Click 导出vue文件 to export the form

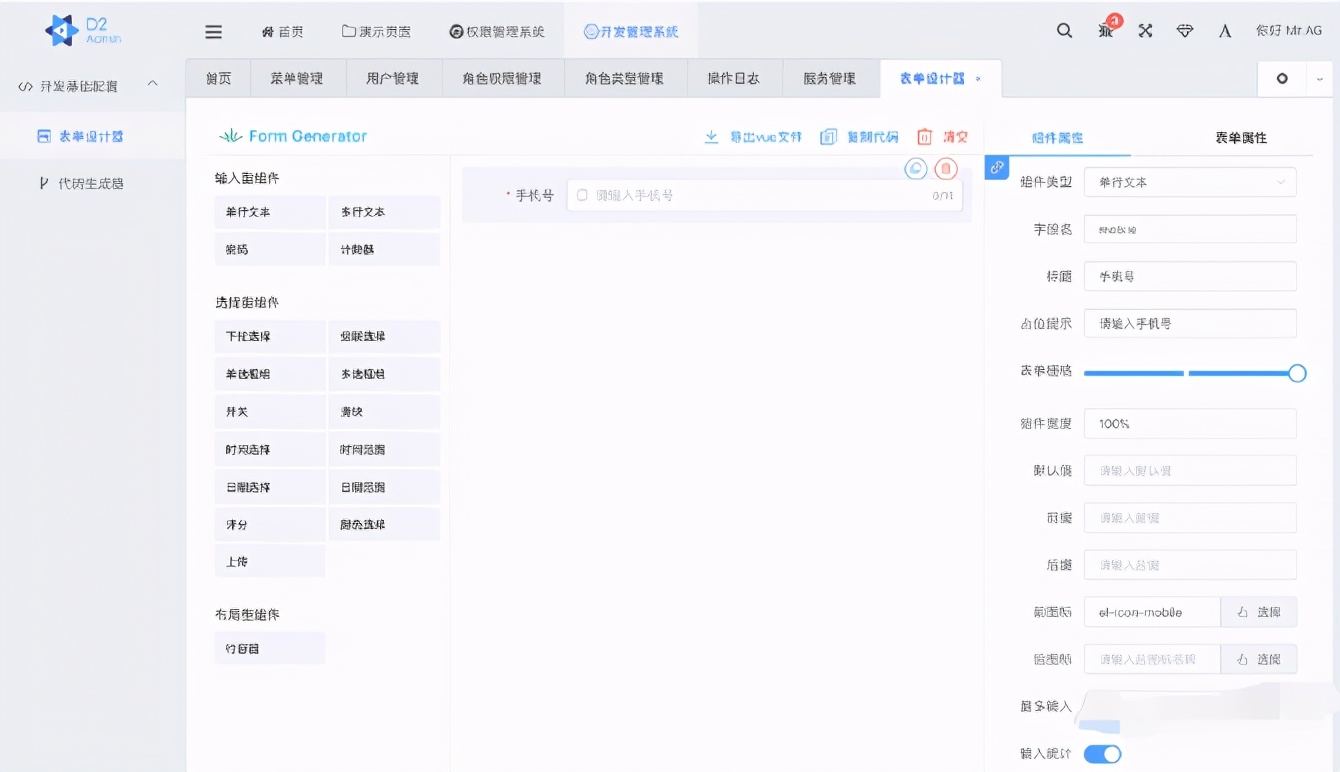pos(753,136)
